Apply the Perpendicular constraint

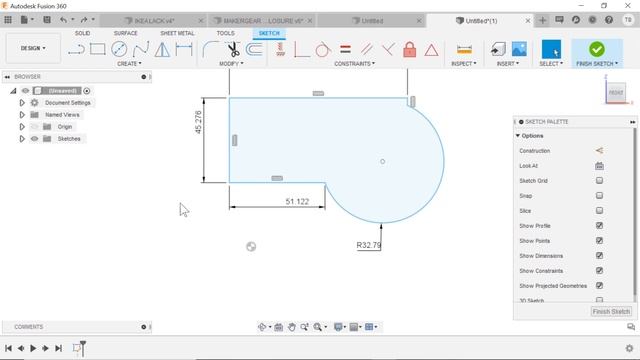pos(388,49)
